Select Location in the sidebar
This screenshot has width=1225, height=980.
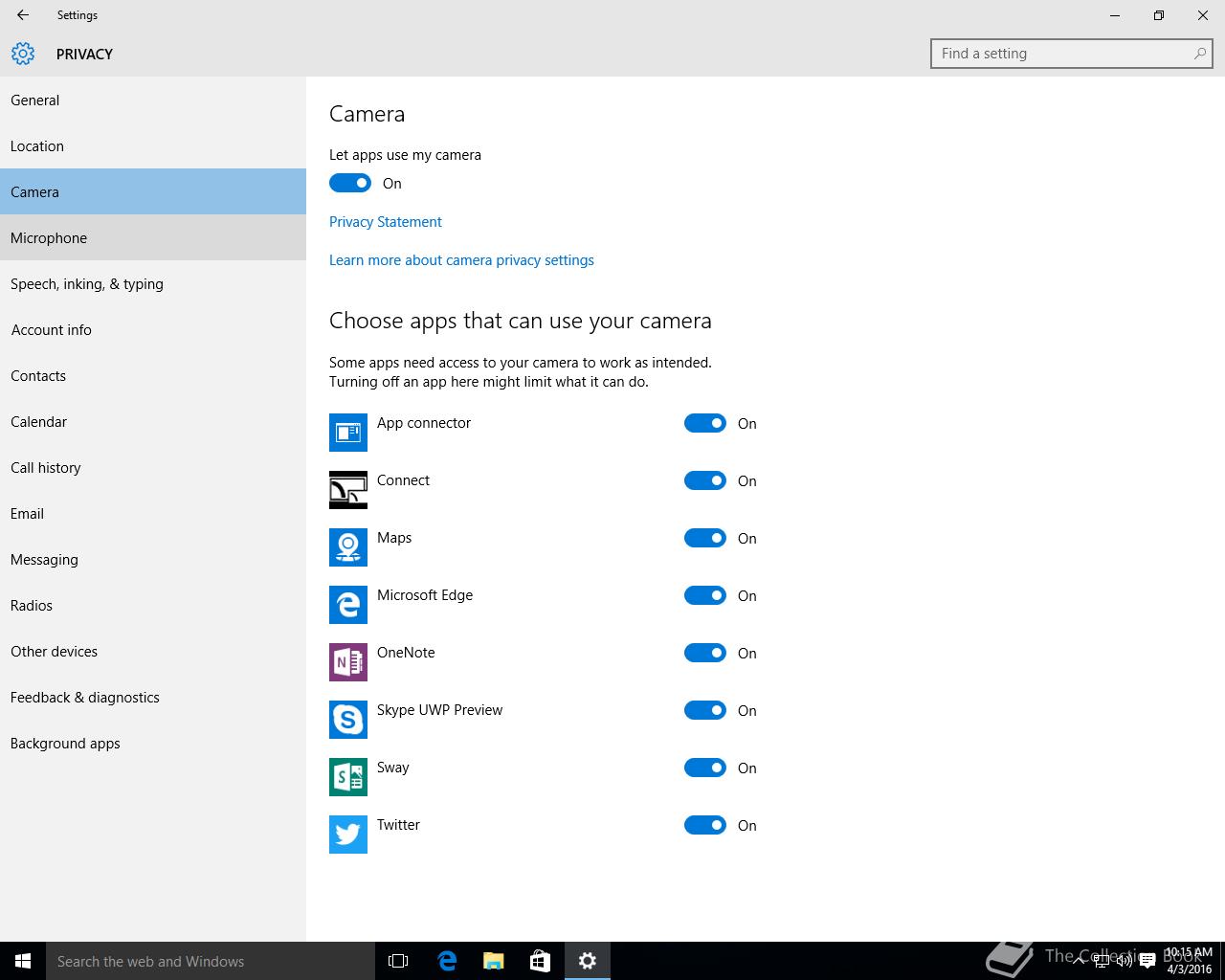[x=153, y=145]
